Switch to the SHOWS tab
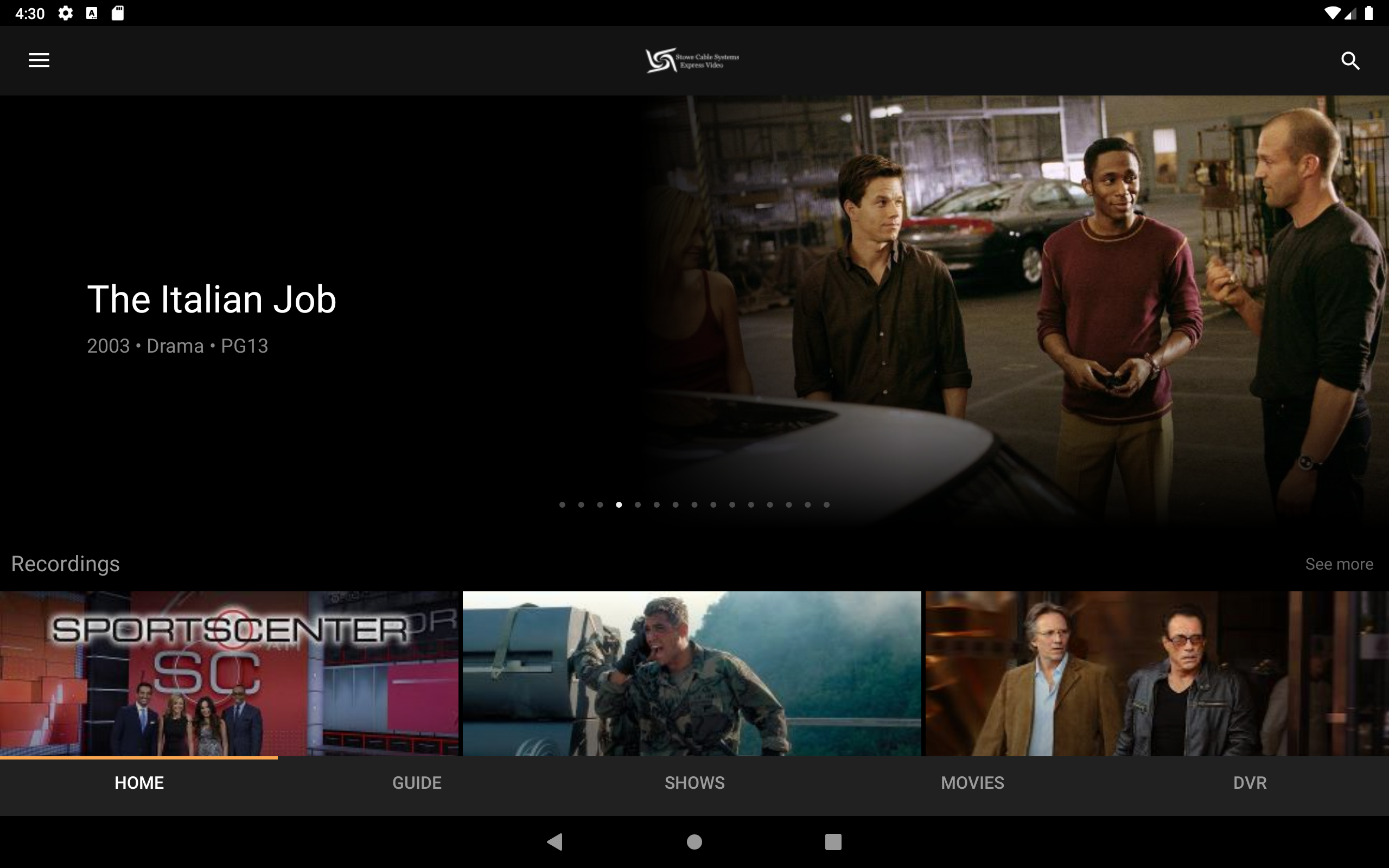Image resolution: width=1389 pixels, height=868 pixels. pyautogui.click(x=694, y=782)
